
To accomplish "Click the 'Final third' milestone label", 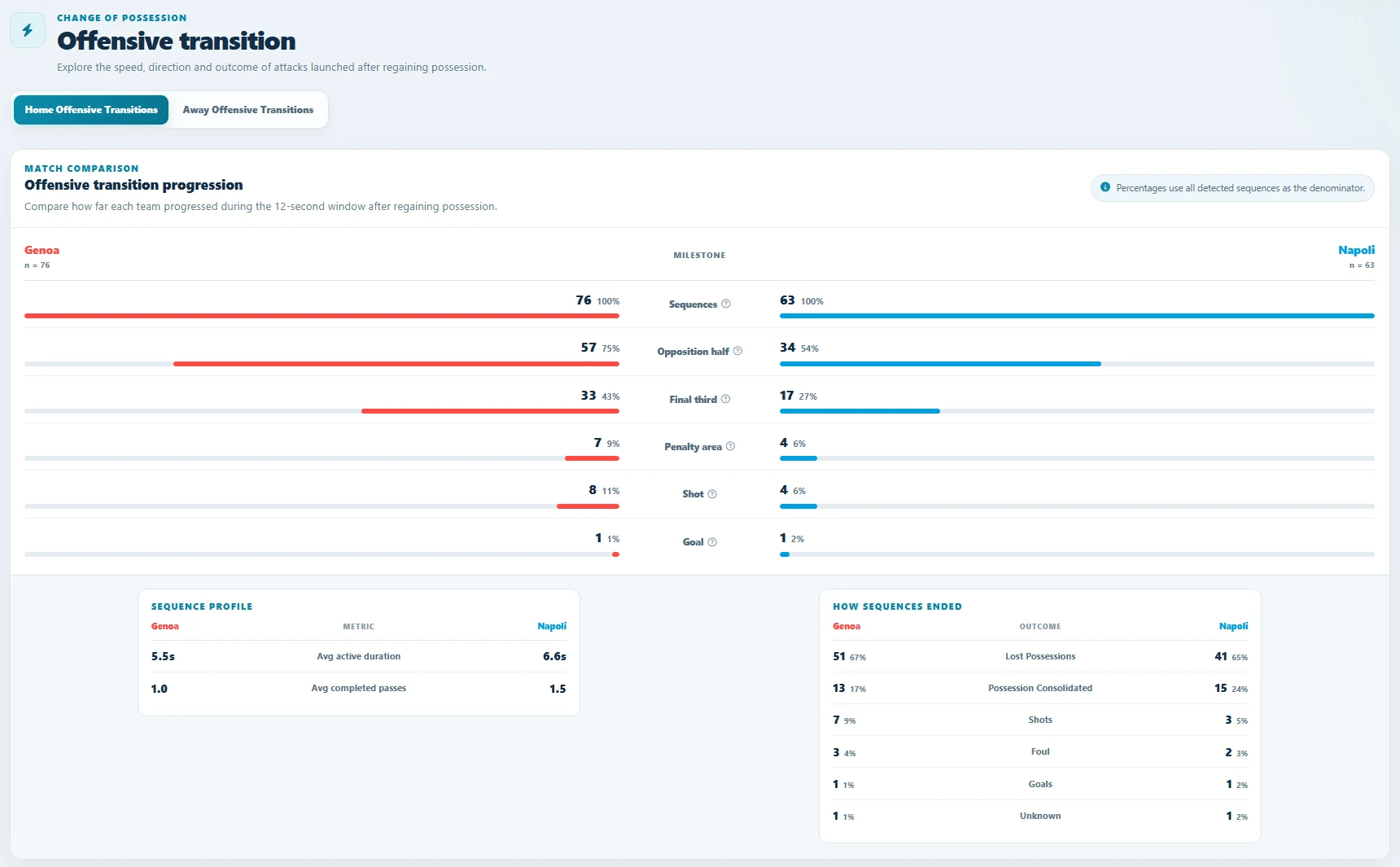I will click(693, 400).
